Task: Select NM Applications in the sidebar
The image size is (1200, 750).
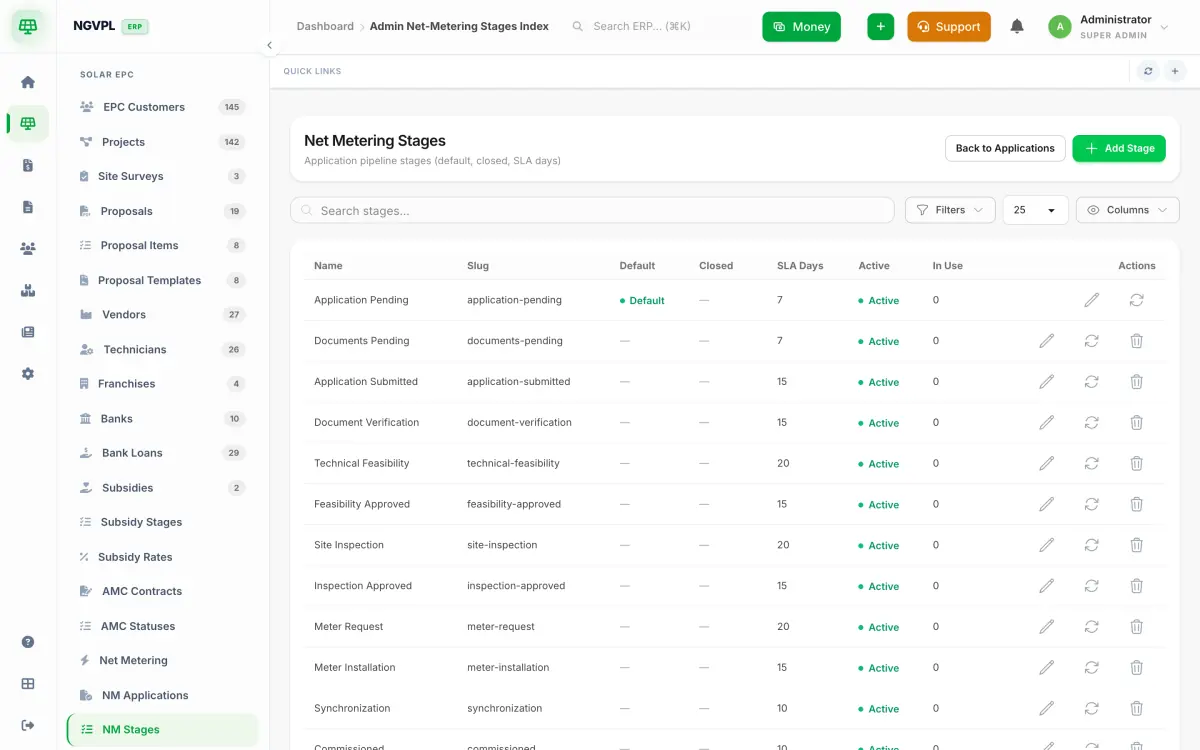Action: click(162, 695)
